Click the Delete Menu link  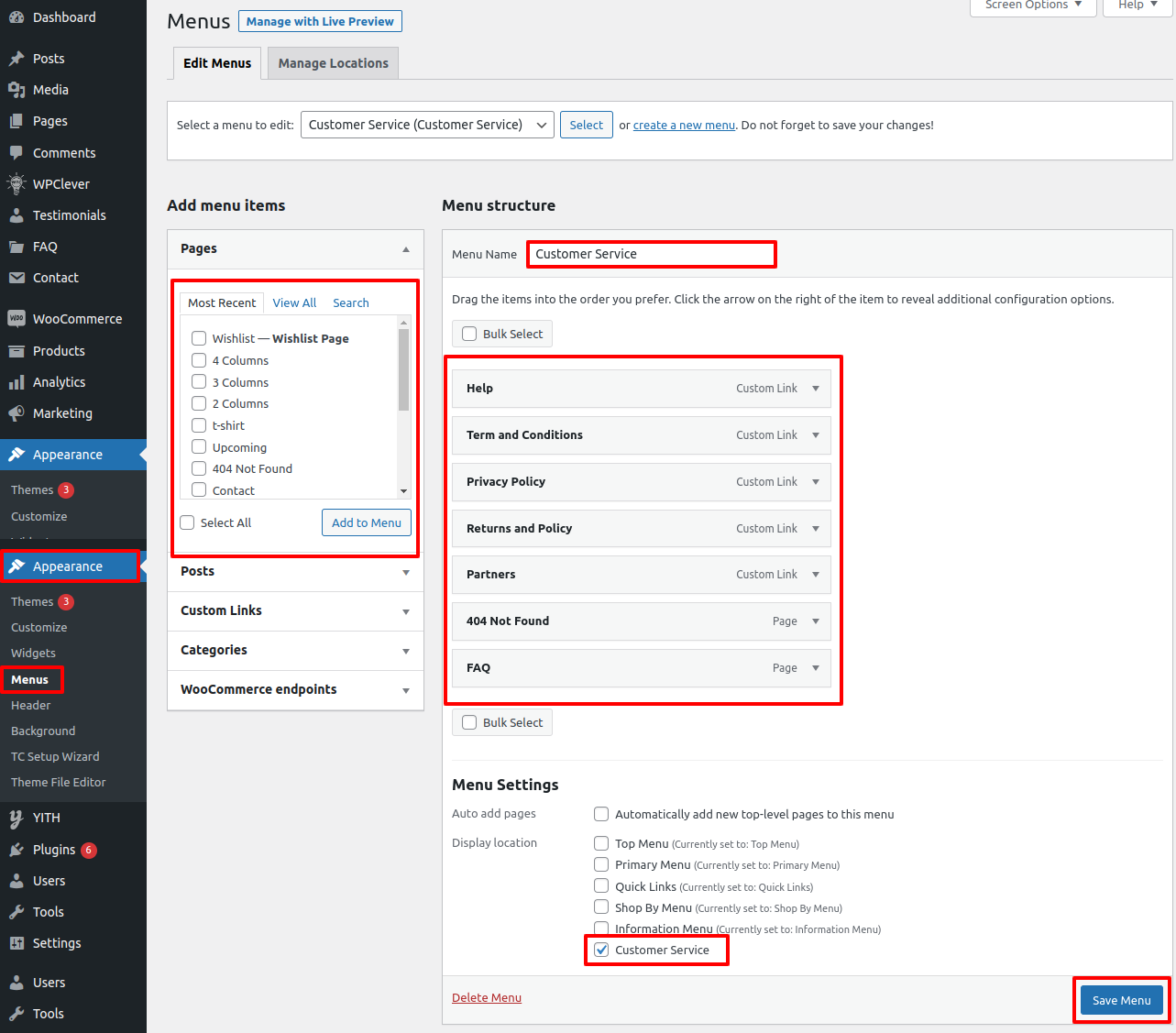click(x=487, y=998)
